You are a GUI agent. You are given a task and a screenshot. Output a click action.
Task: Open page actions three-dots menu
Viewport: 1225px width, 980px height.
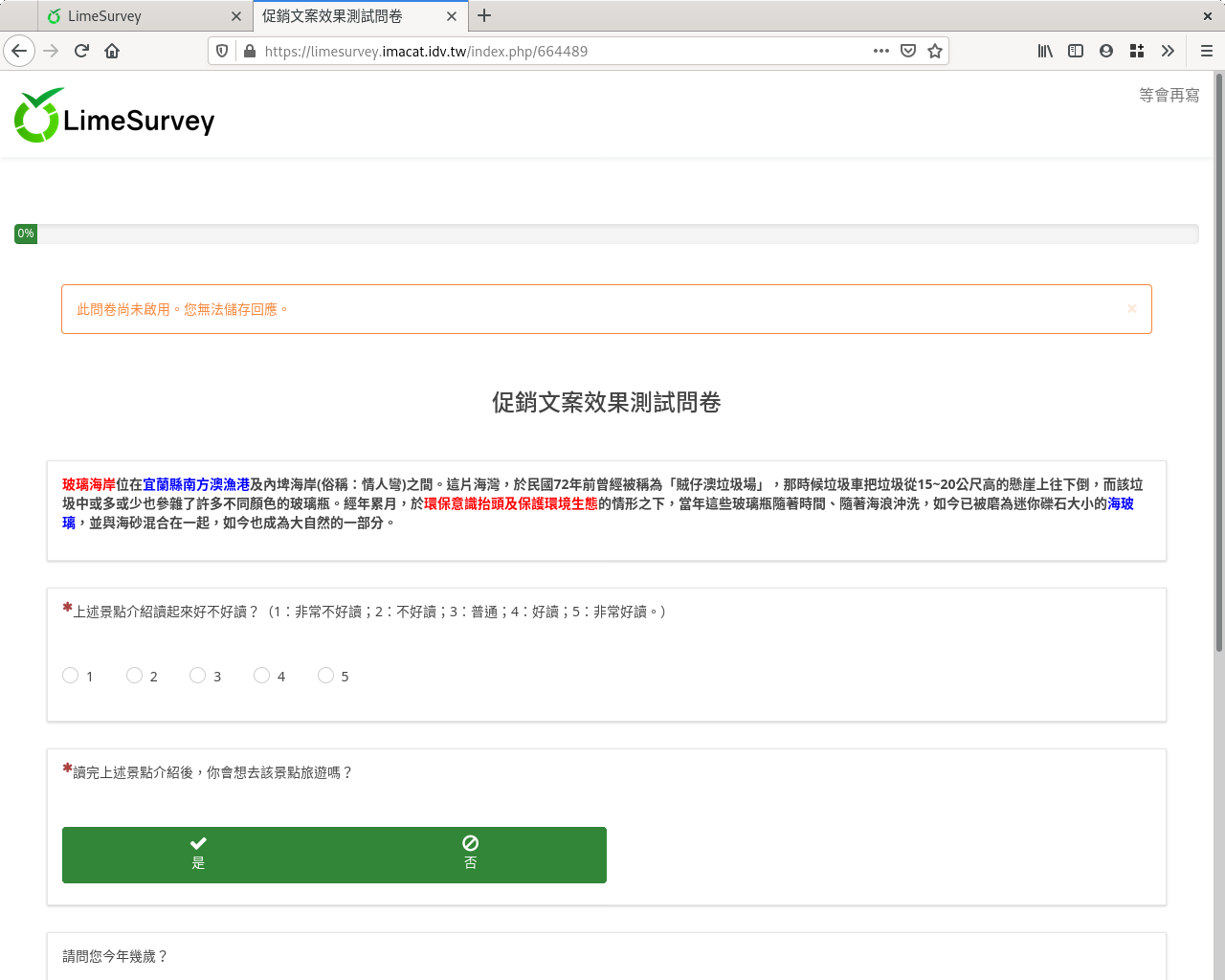click(881, 51)
